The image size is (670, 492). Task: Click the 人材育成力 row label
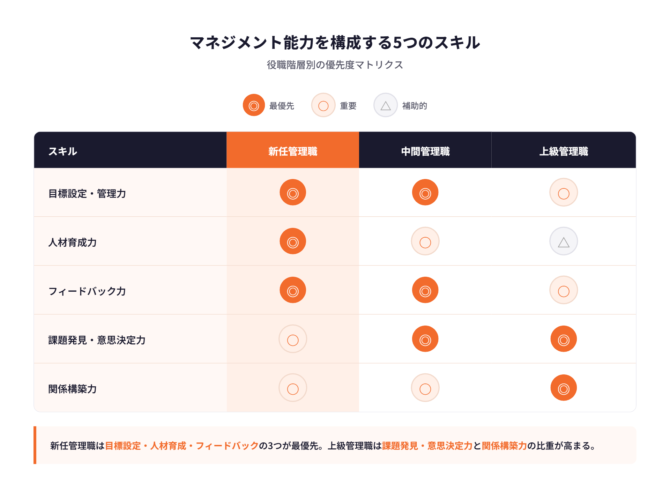72,242
